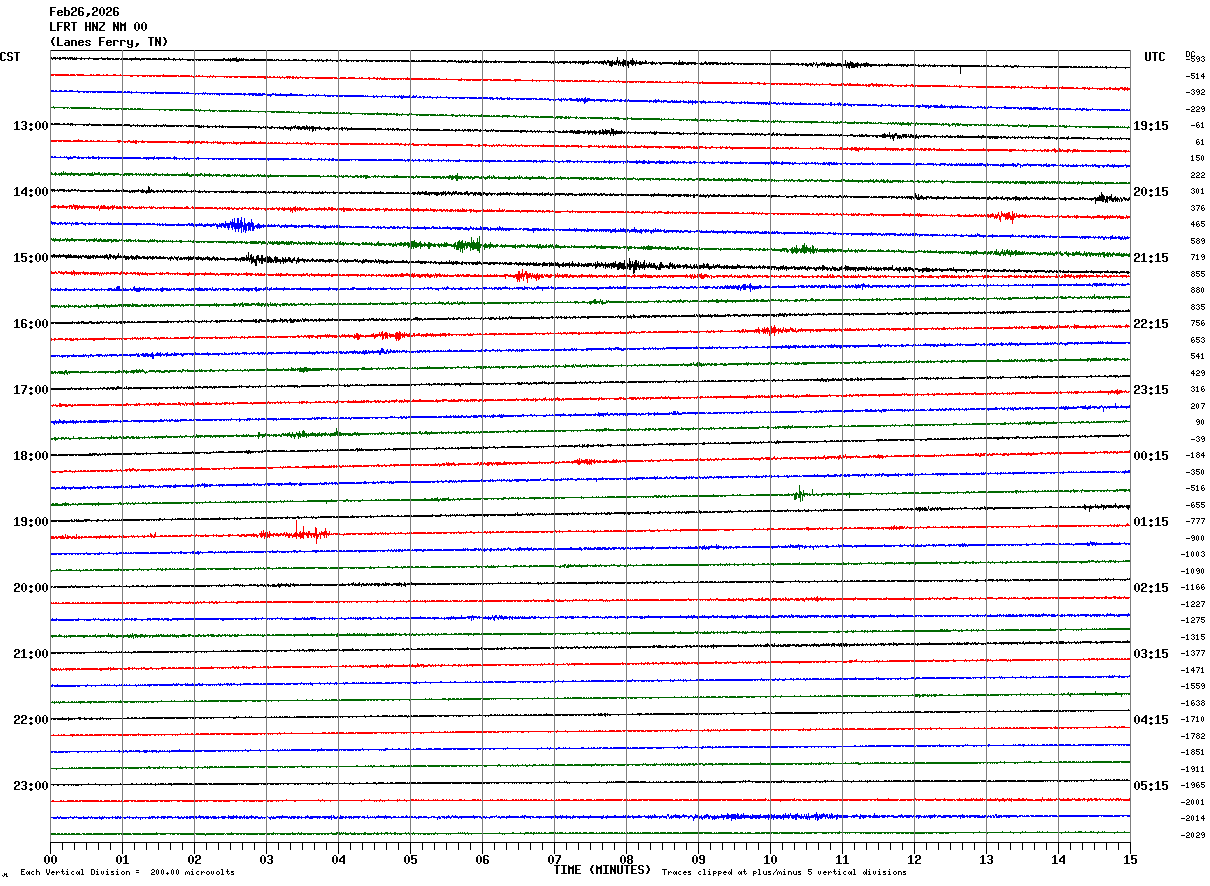This screenshot has height=886, width=1210.
Task: Click the DC offset value -655
Action: 1195,506
